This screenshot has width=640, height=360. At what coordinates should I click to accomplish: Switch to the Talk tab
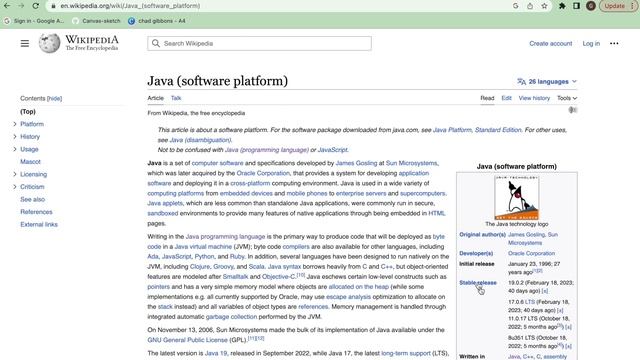pos(176,98)
